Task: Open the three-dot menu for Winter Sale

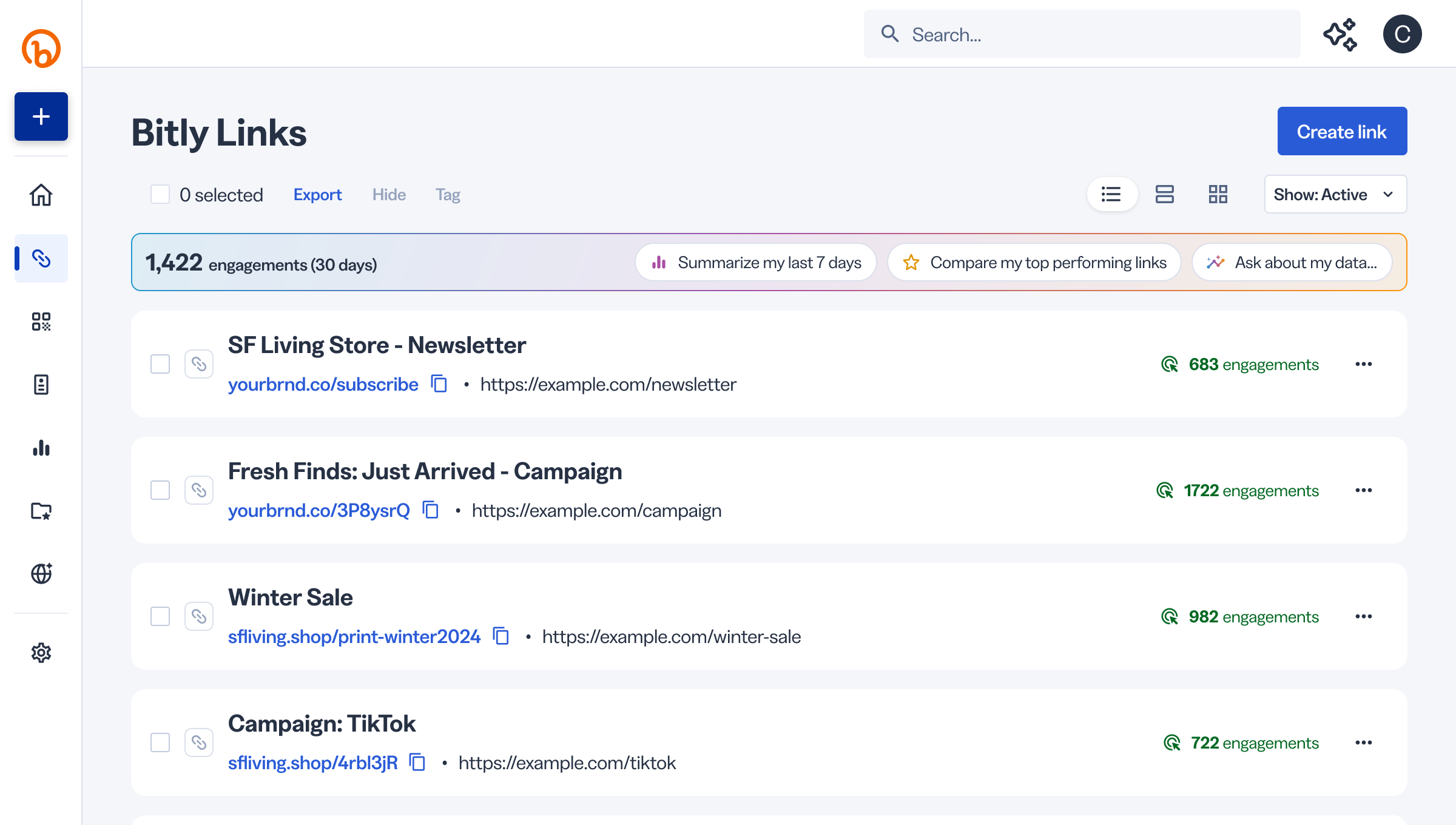Action: [x=1364, y=616]
